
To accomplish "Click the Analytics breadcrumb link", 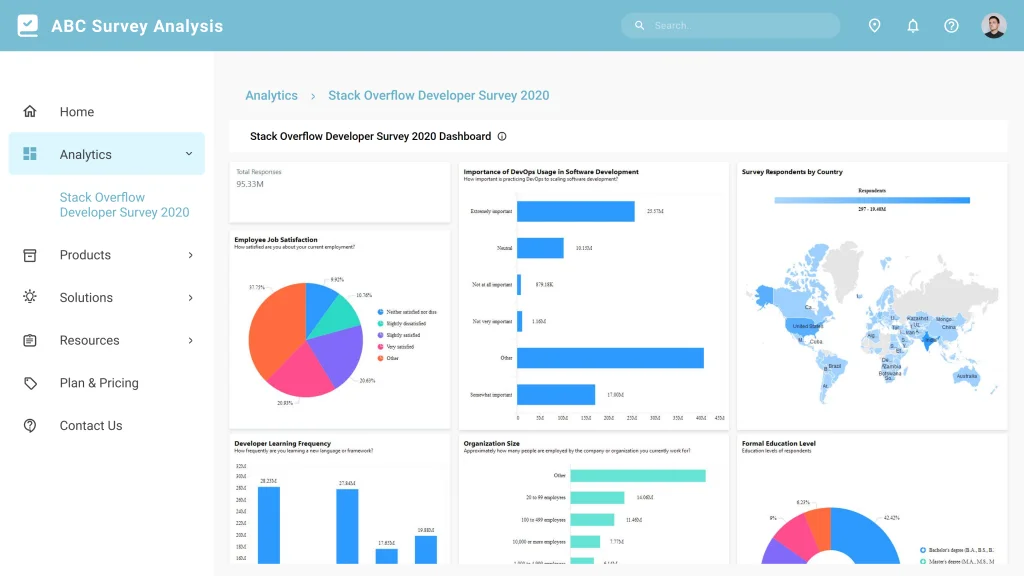I will [x=271, y=95].
